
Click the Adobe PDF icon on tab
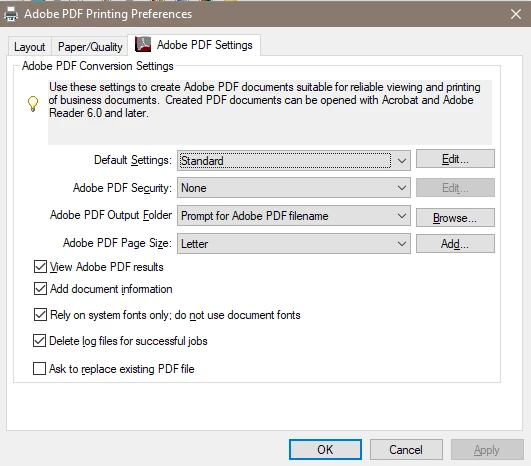tap(143, 44)
